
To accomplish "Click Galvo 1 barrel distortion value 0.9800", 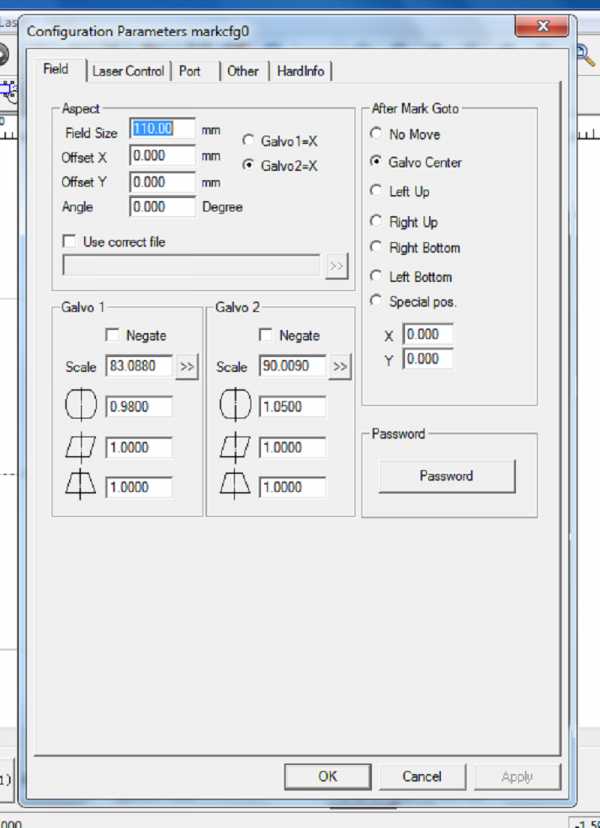I will [x=139, y=407].
